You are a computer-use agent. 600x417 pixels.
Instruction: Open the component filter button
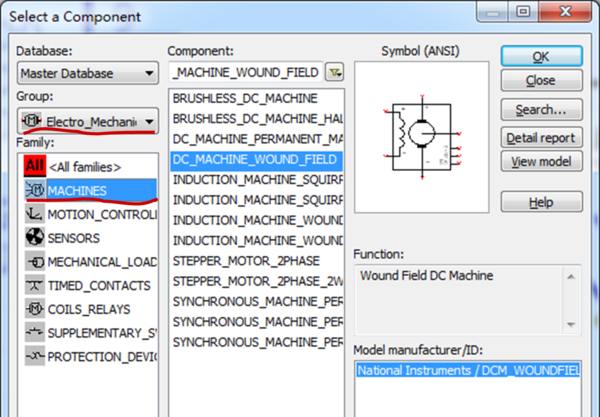click(x=334, y=72)
